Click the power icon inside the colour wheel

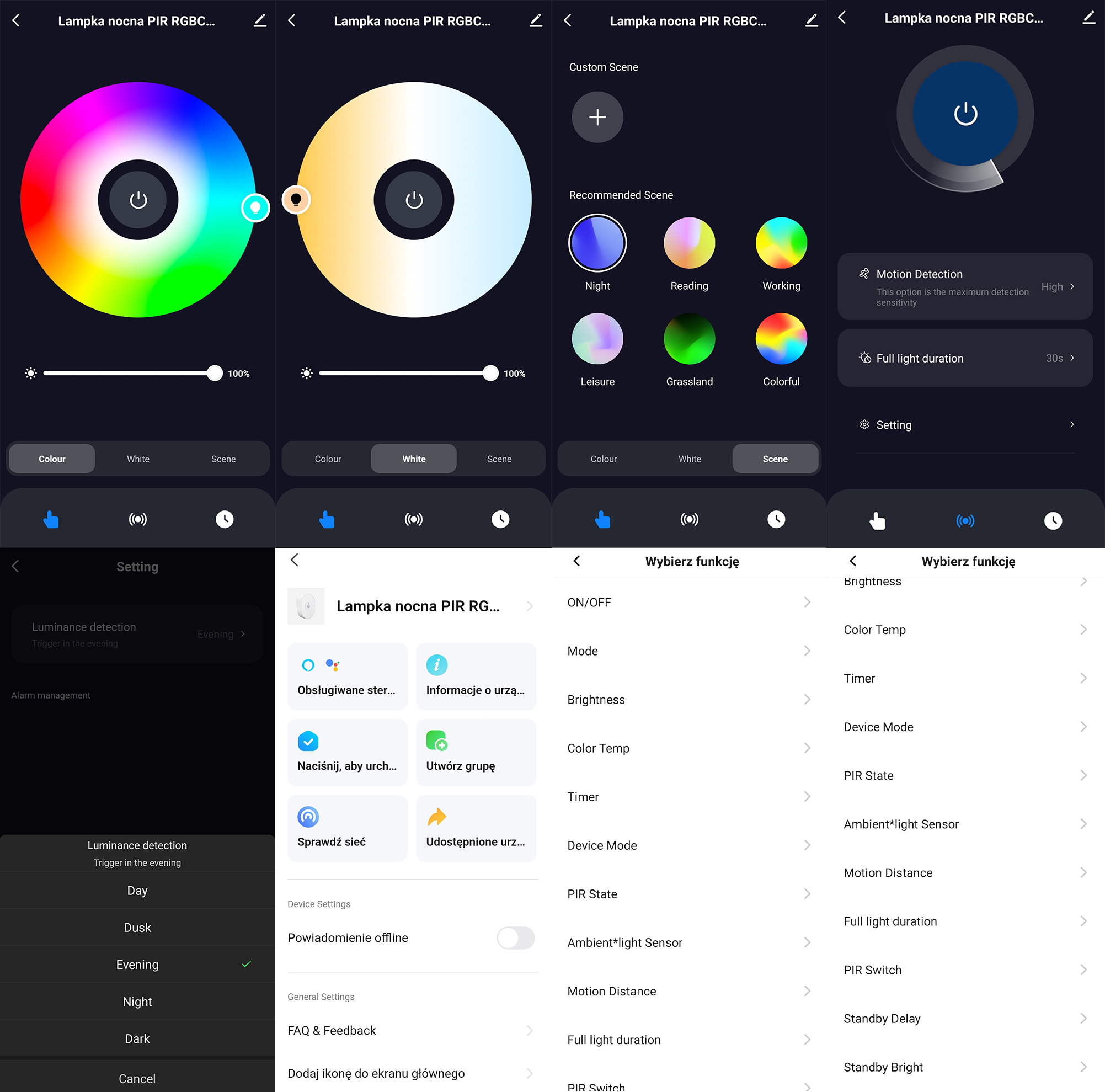(x=138, y=200)
